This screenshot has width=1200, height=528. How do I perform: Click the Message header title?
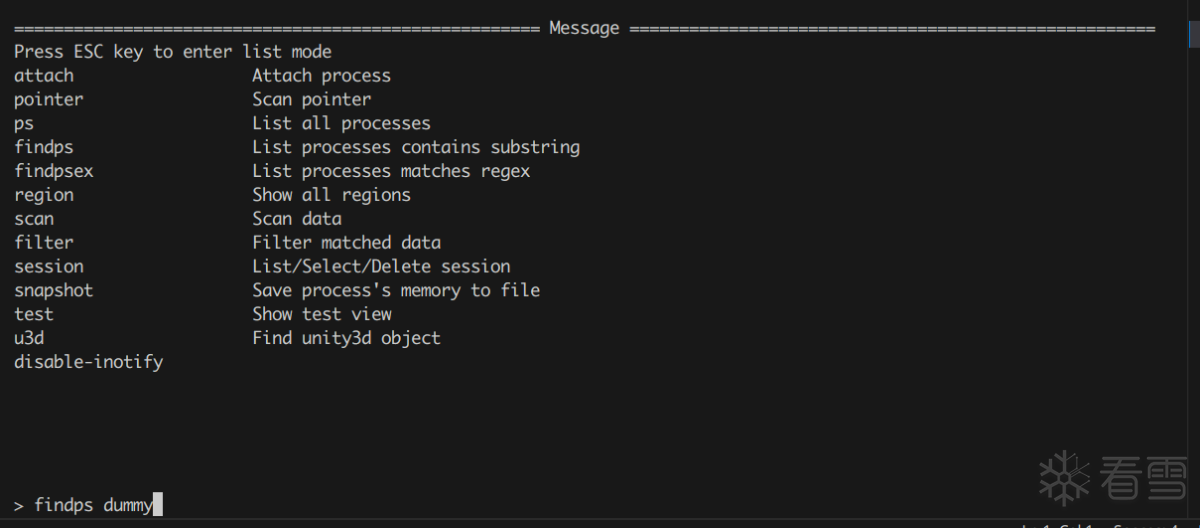(584, 28)
